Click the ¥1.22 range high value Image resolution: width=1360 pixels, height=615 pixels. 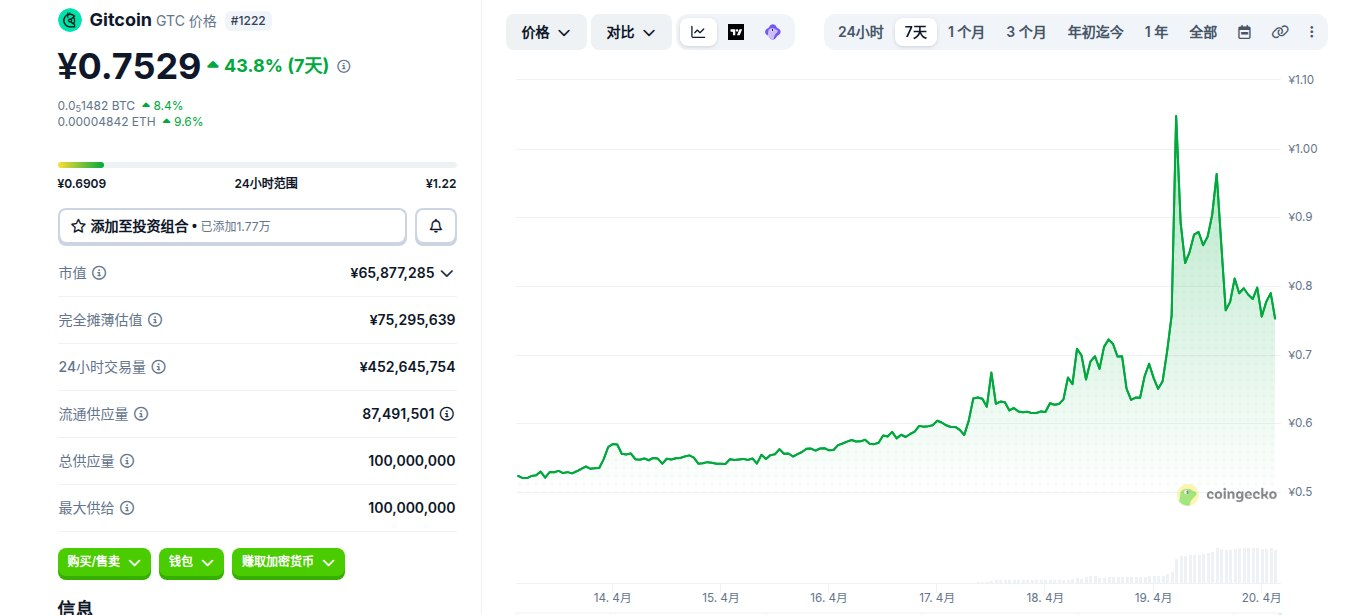(x=441, y=183)
